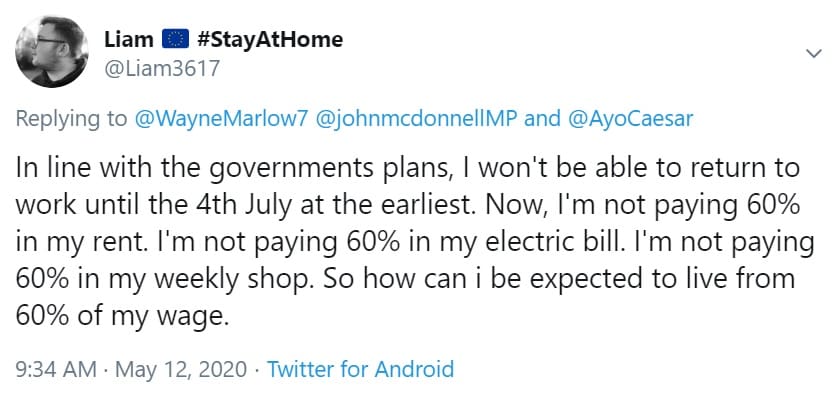The image size is (837, 393).
Task: Click tweet line beginning 60% in my weekly
Action: point(405,279)
